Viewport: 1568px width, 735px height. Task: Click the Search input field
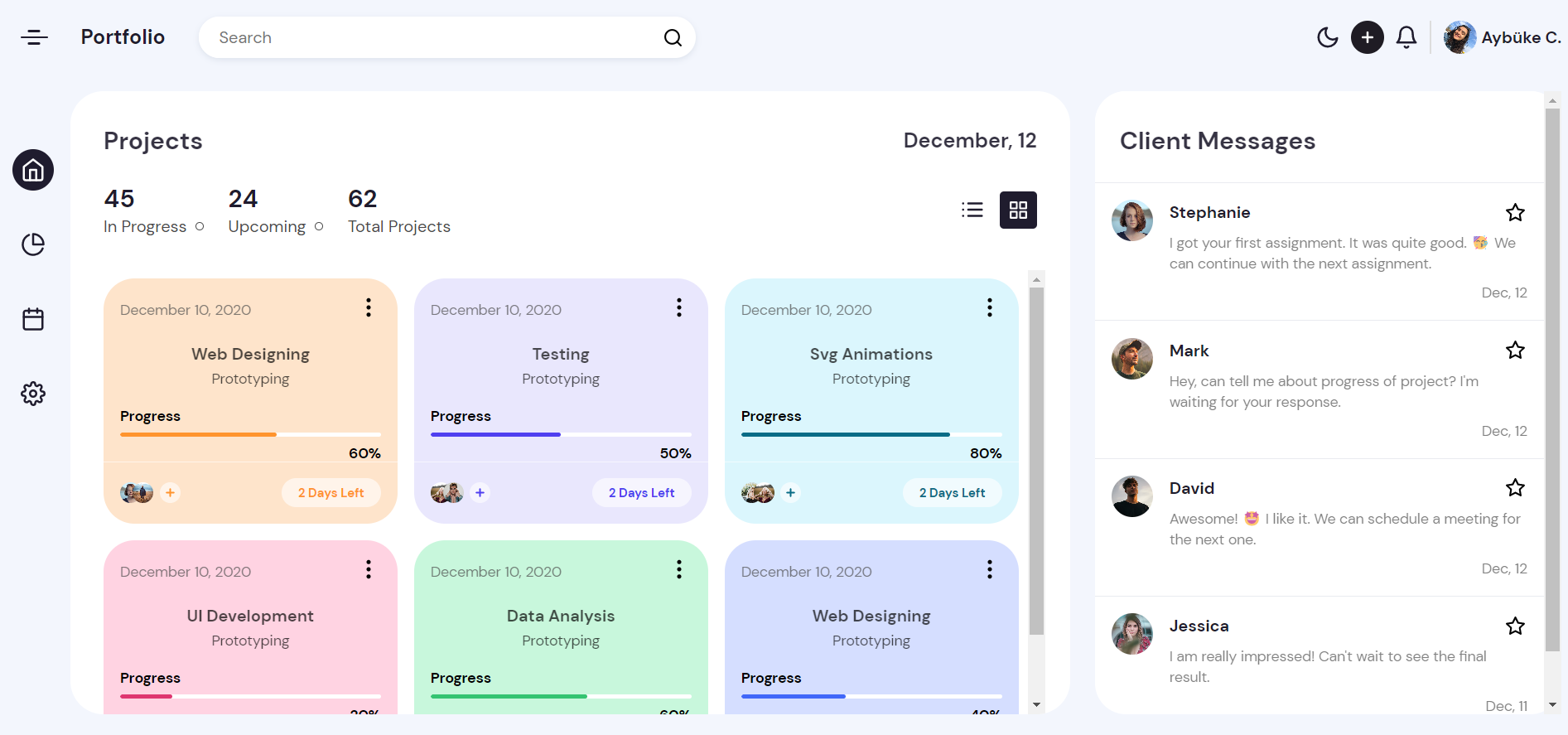point(447,37)
